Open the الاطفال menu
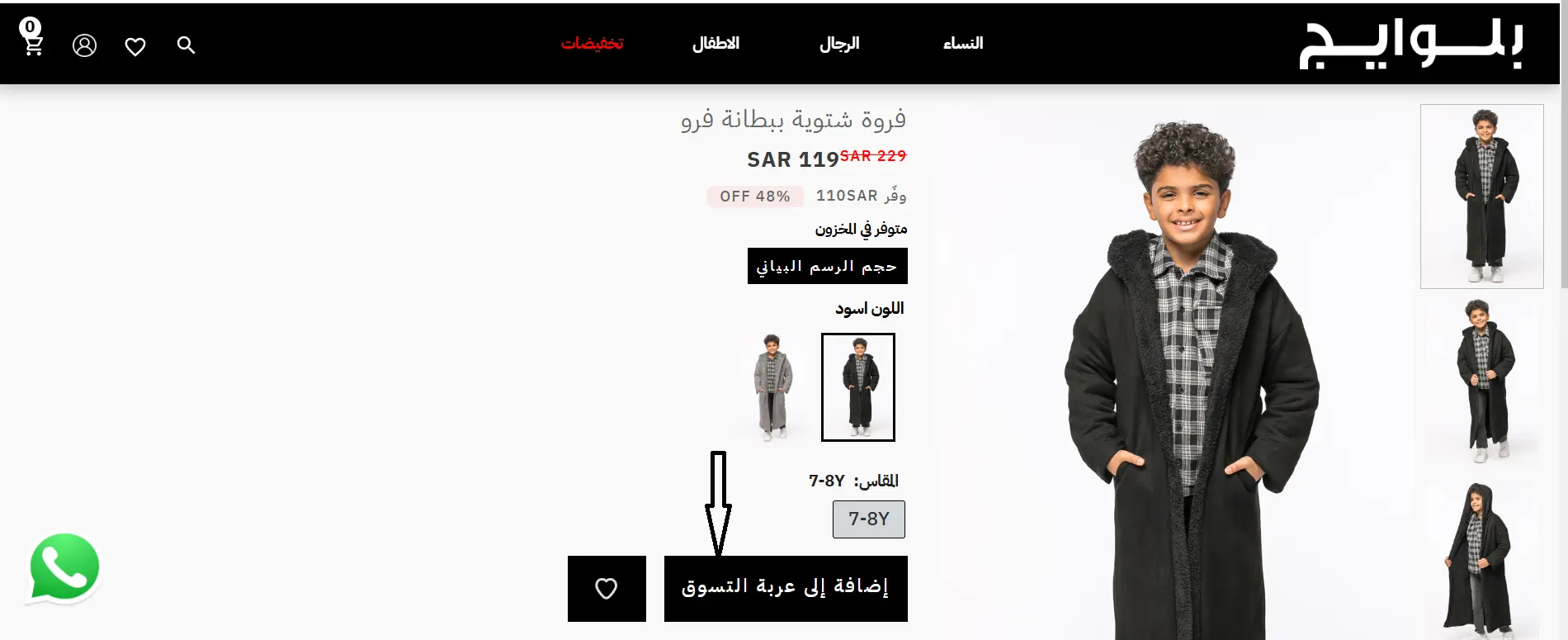 pyautogui.click(x=716, y=43)
